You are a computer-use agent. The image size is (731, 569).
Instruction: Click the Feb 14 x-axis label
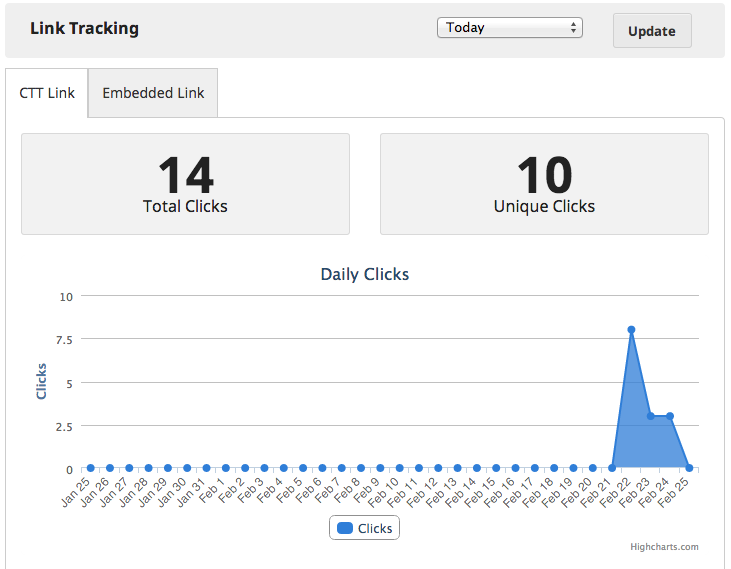coord(460,492)
